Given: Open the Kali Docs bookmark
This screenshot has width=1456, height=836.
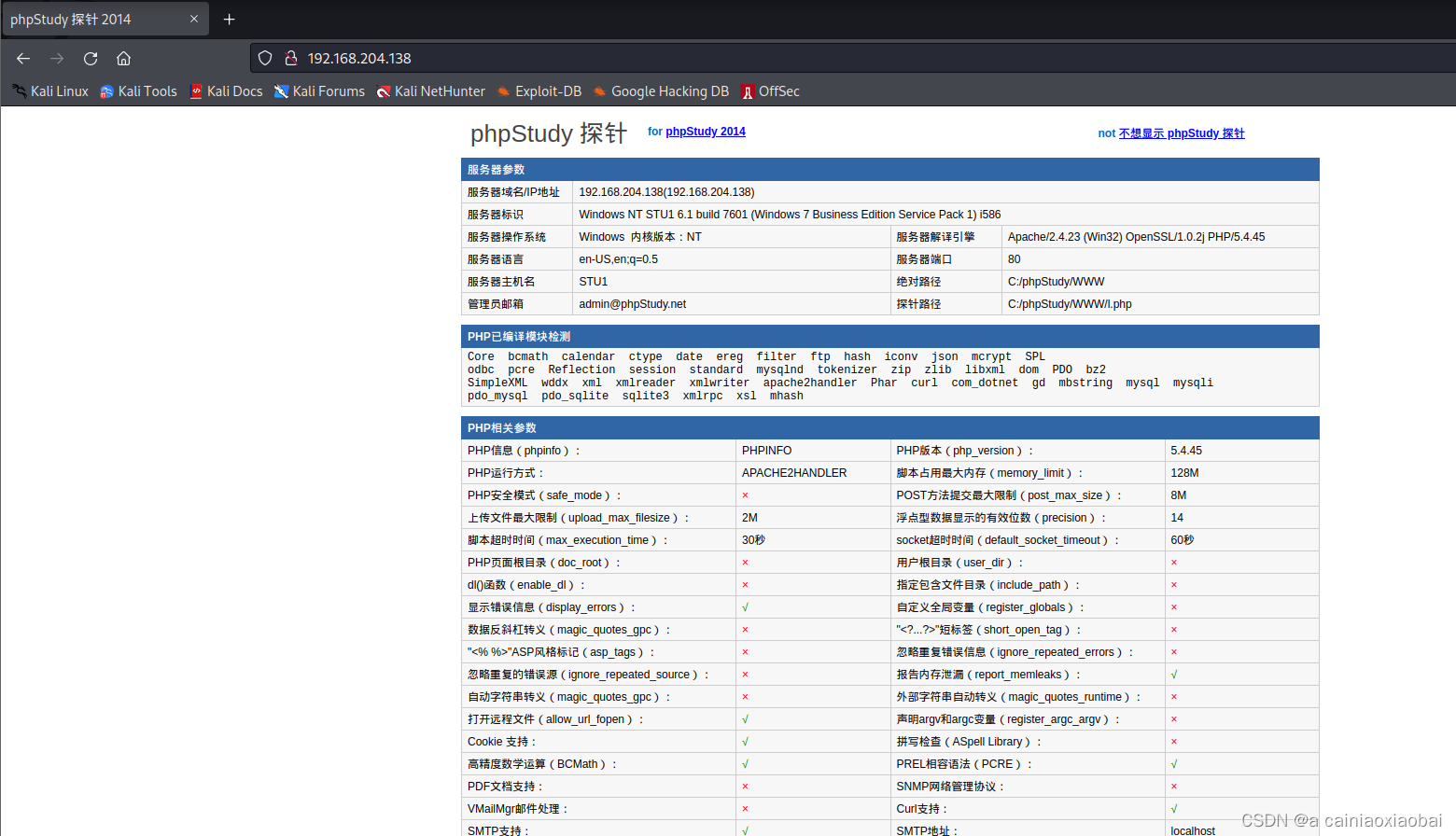Looking at the screenshot, I should [226, 91].
